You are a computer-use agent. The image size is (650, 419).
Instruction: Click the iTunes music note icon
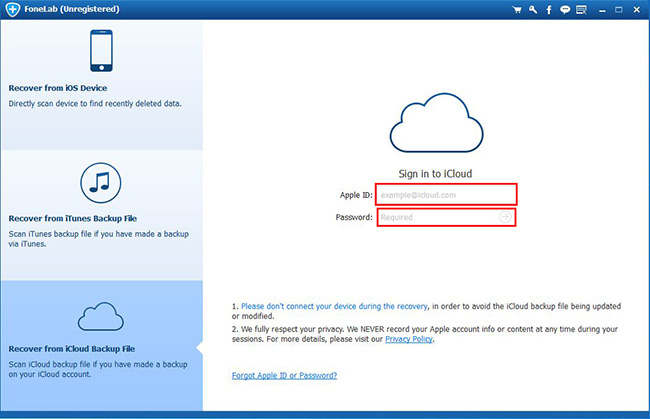101,183
